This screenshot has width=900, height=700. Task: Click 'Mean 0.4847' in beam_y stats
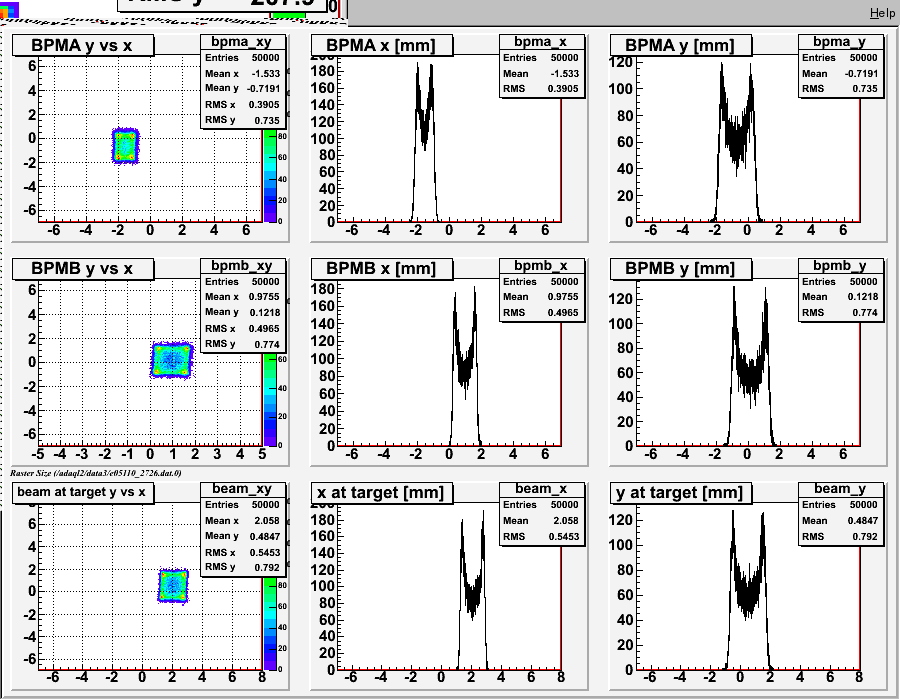point(841,520)
